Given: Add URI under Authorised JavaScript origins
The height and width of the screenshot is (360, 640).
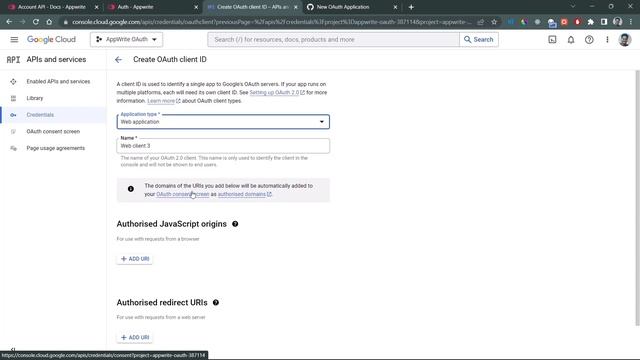Looking at the screenshot, I should tap(135, 259).
